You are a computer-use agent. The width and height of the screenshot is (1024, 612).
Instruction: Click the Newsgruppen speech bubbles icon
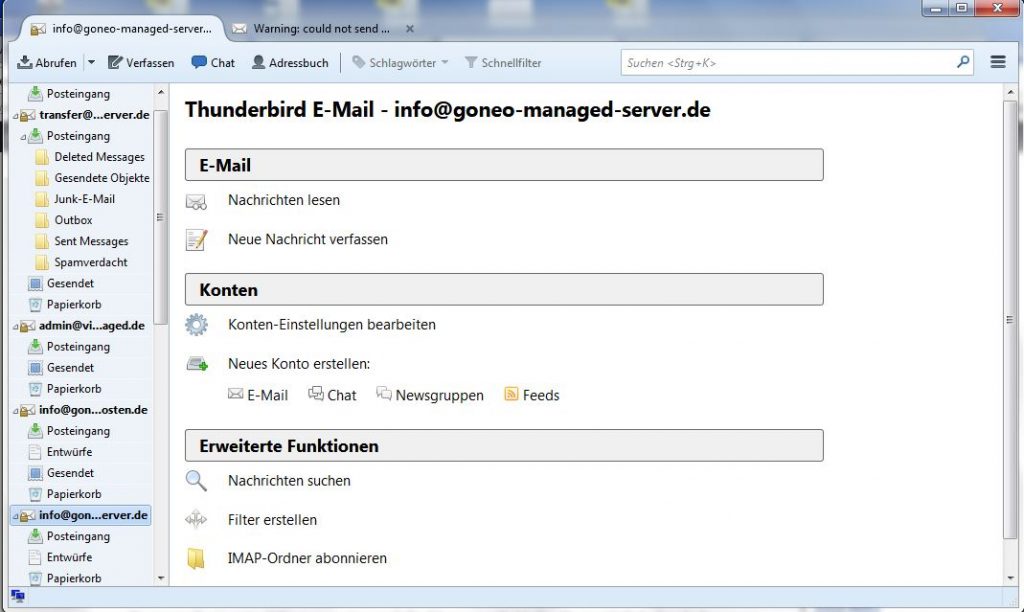tap(384, 394)
